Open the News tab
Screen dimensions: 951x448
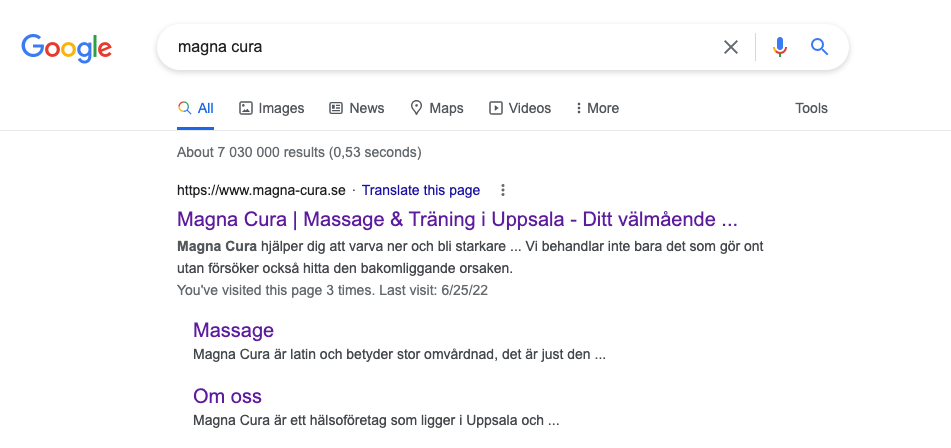coord(357,109)
